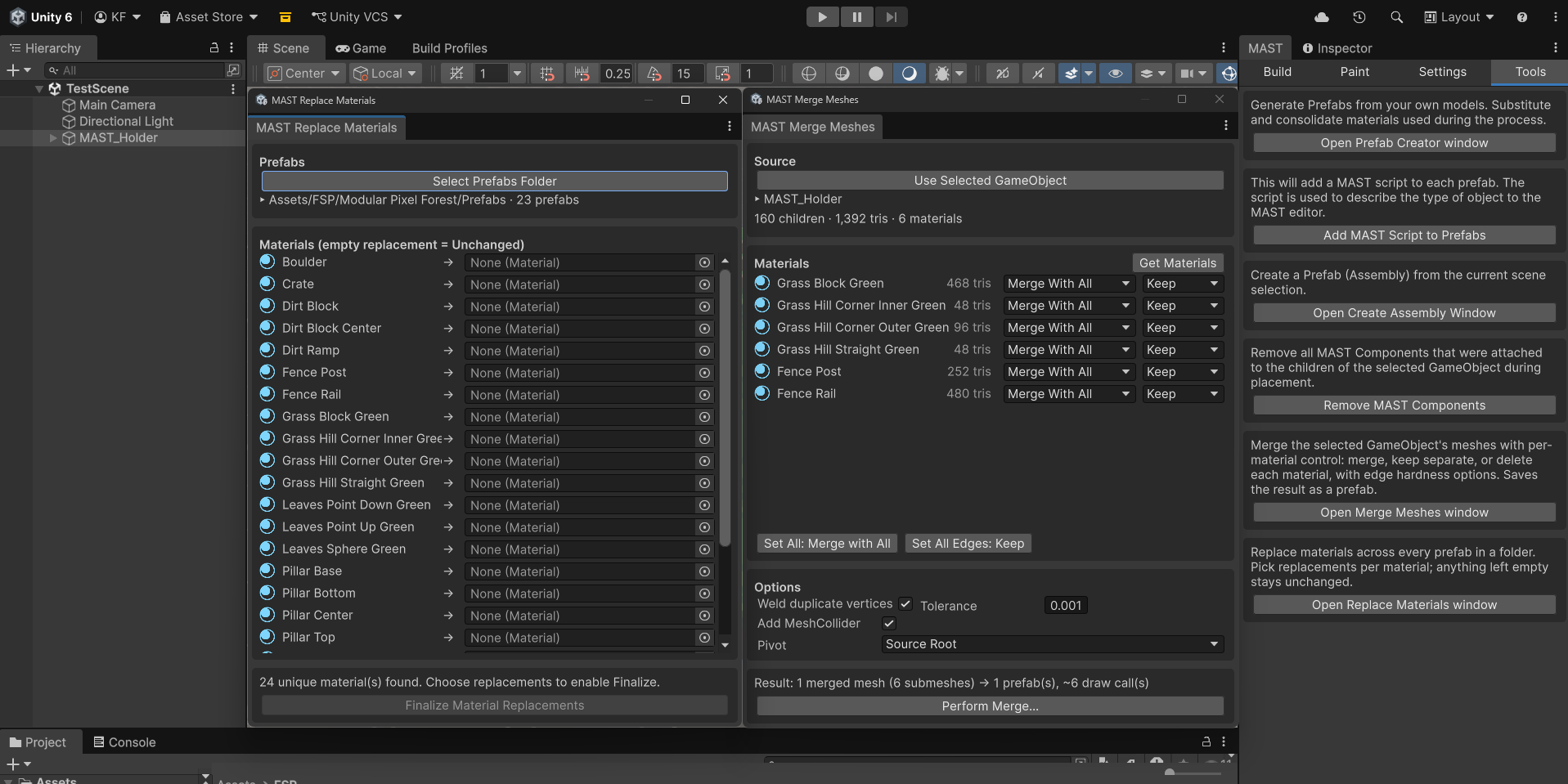Screen dimensions: 1568x784
Task: Open the Pivot Source Root dropdown
Action: pyautogui.click(x=1052, y=644)
